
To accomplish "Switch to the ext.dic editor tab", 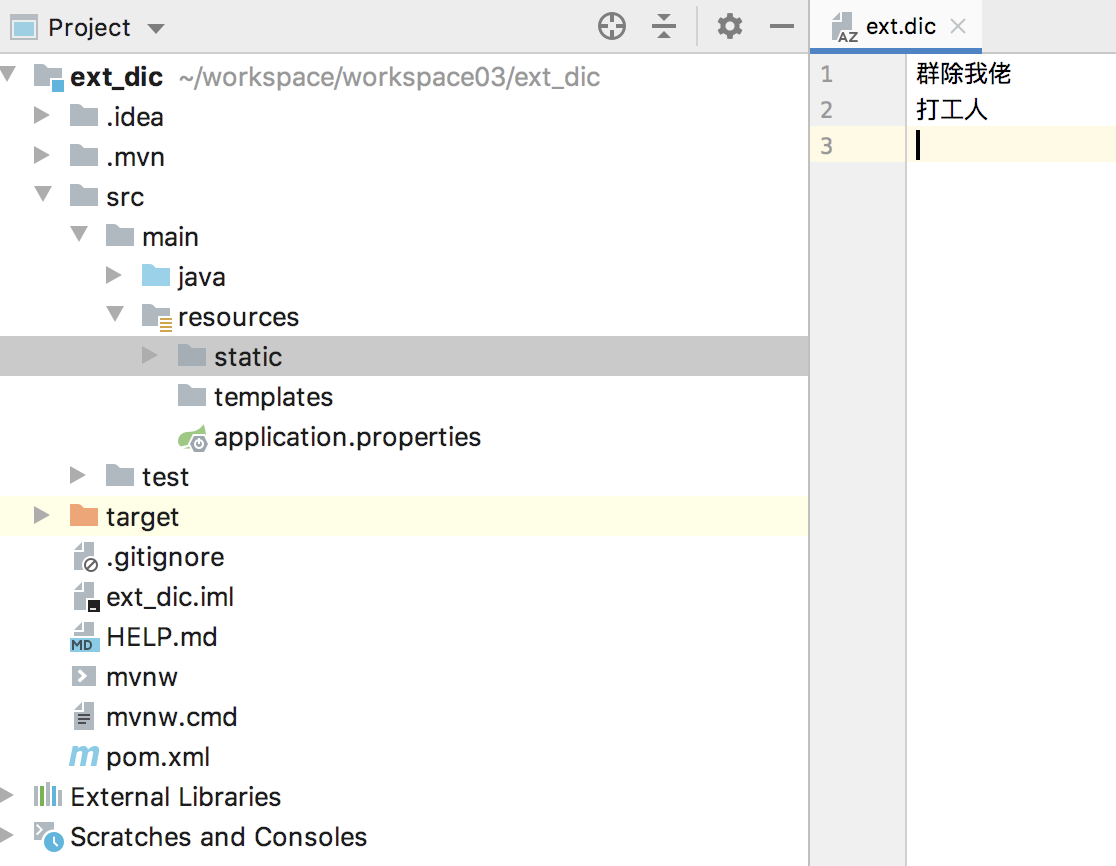I will pyautogui.click(x=900, y=27).
